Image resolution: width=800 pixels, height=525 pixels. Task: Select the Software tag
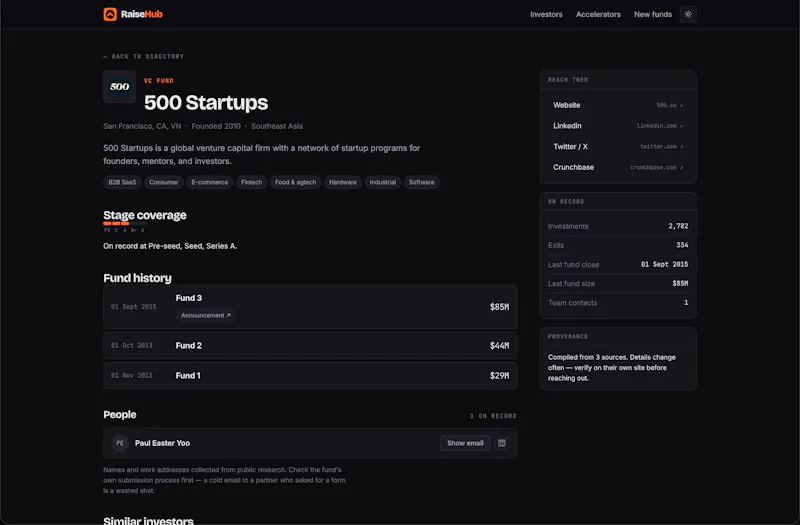tap(421, 182)
